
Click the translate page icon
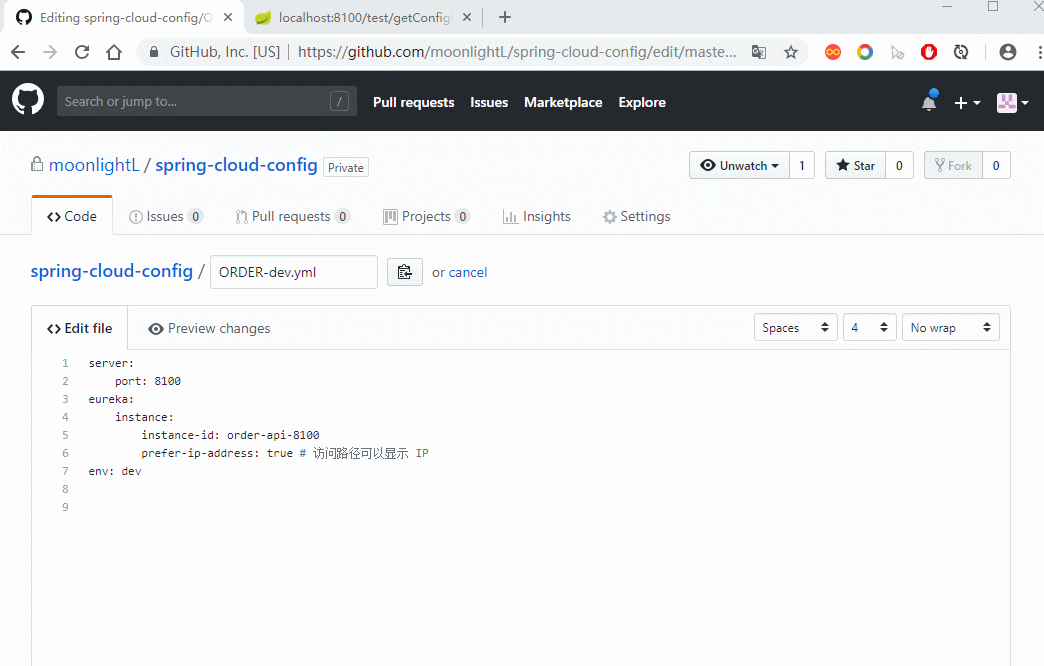[x=758, y=52]
